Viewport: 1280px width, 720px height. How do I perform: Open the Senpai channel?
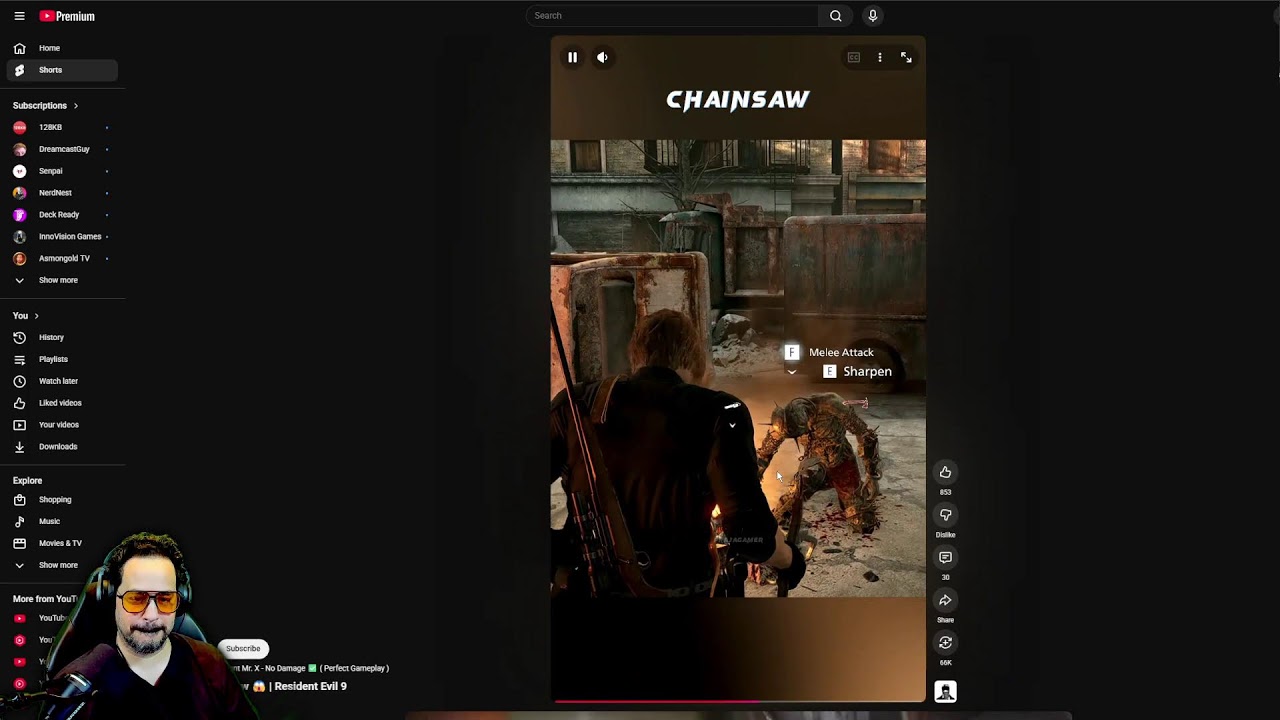(62, 171)
